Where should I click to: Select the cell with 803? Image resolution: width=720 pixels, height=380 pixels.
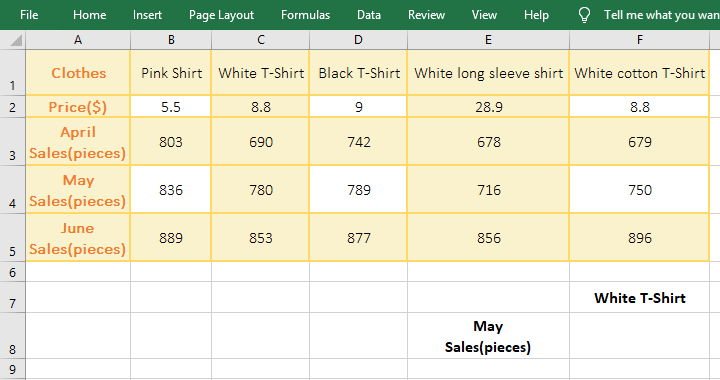(x=171, y=141)
